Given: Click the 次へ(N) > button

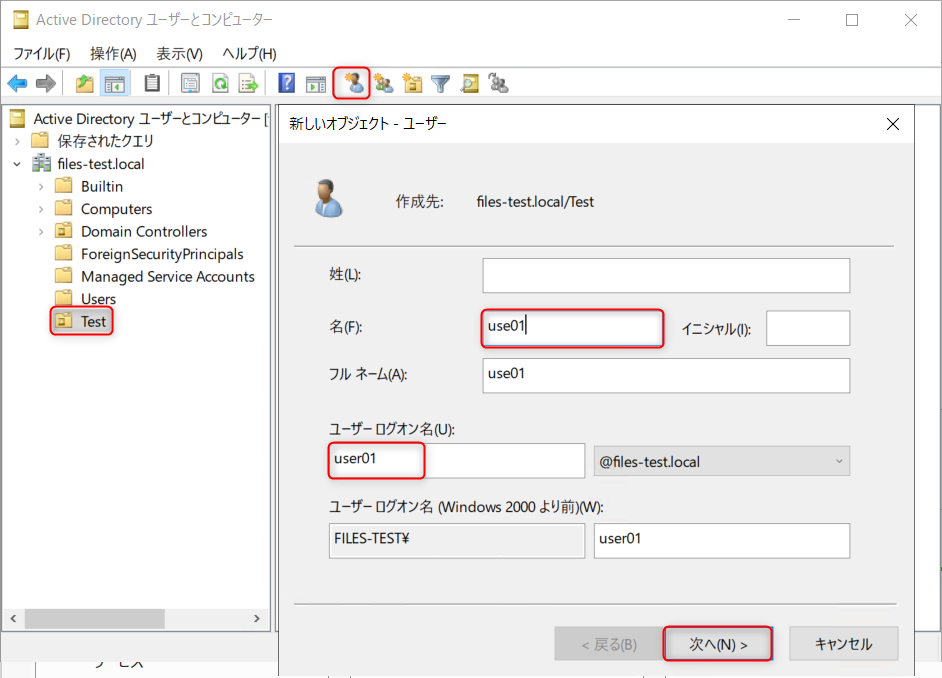Looking at the screenshot, I should (x=718, y=644).
